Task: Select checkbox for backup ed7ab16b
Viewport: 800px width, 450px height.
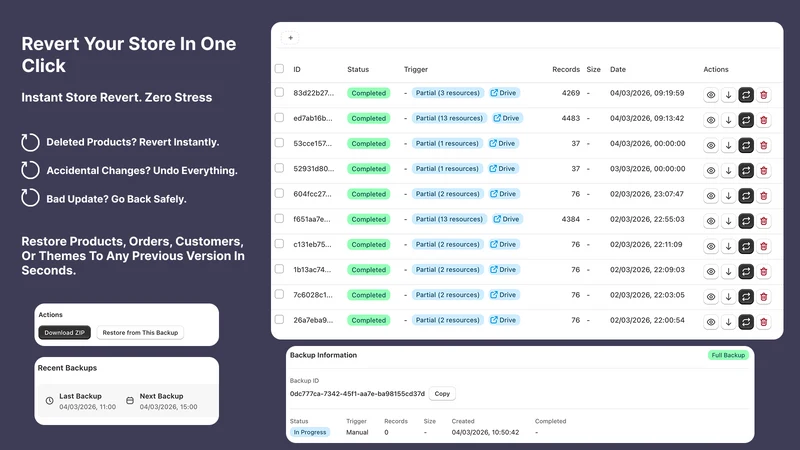Action: coord(279,117)
